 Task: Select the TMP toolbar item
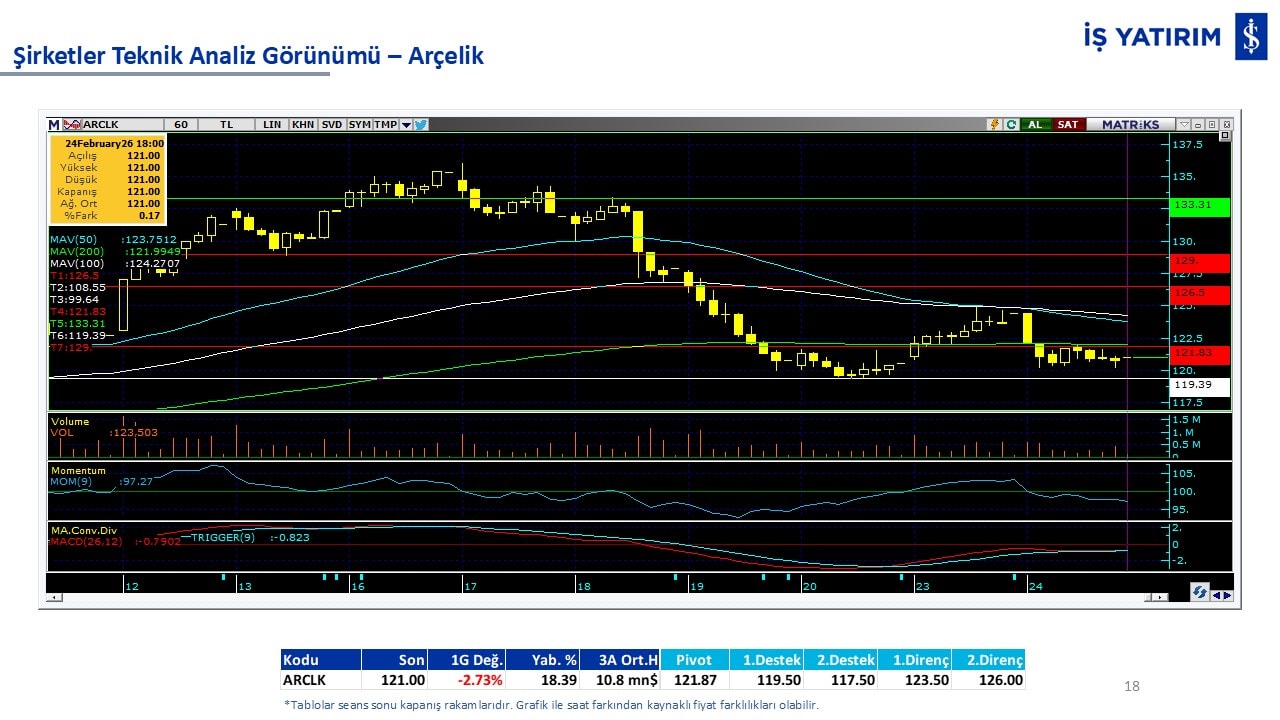coord(385,125)
